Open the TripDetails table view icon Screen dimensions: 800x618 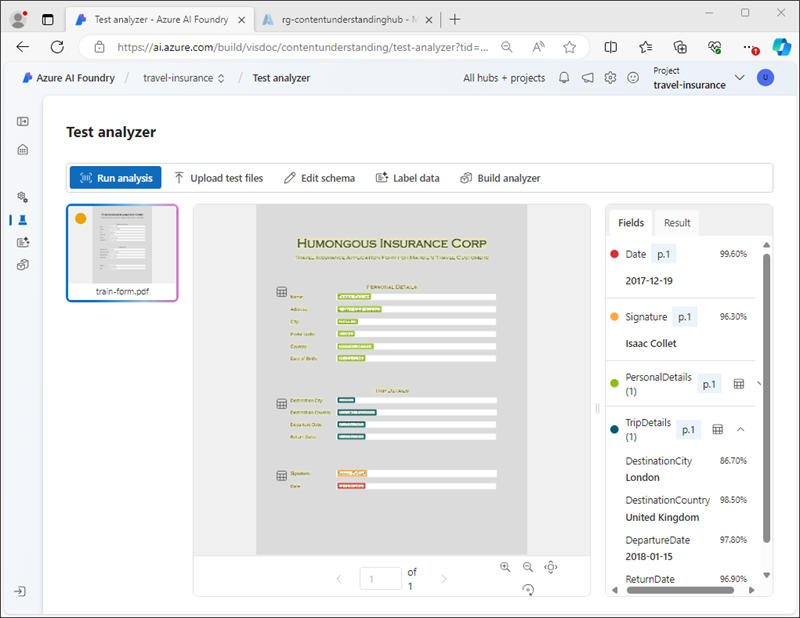pyautogui.click(x=717, y=429)
